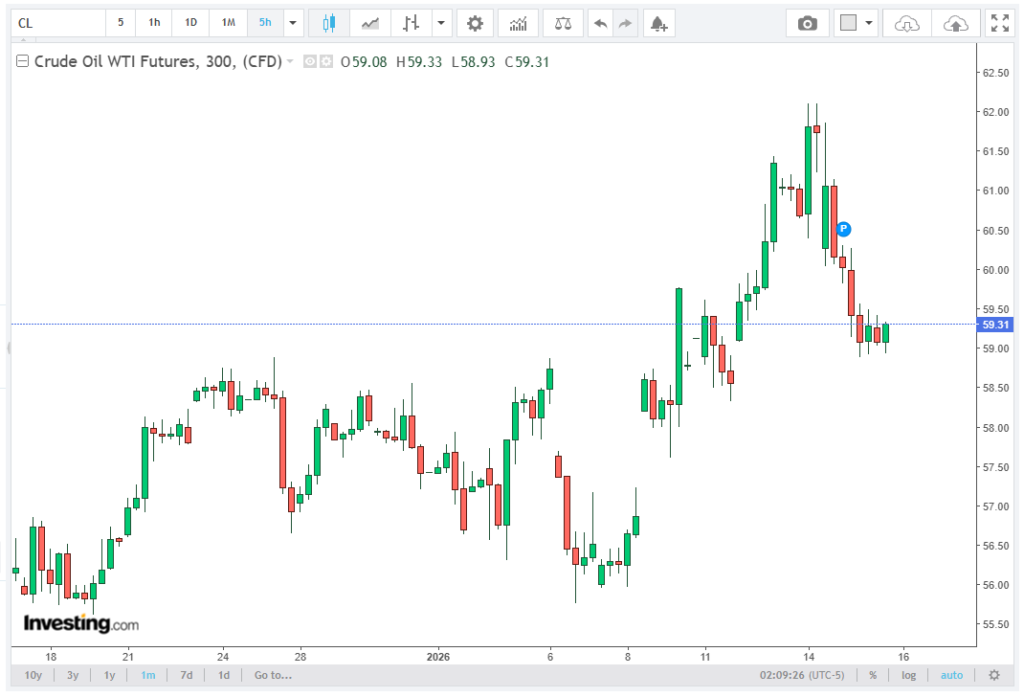Select the candlestick chart style icon
This screenshot has width=1024, height=697.
pos(329,23)
